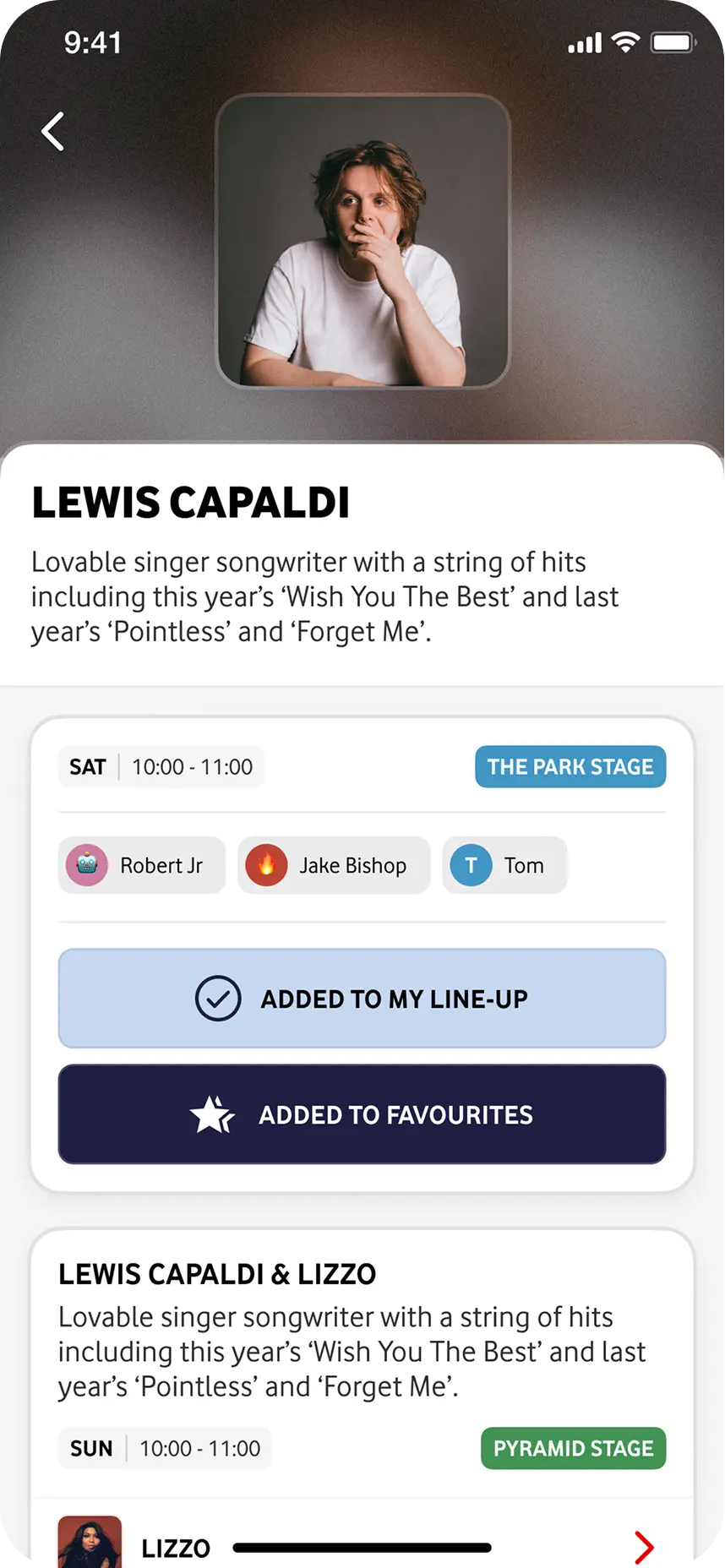Tap the back arrow icon
Image resolution: width=725 pixels, height=1568 pixels.
click(x=53, y=132)
